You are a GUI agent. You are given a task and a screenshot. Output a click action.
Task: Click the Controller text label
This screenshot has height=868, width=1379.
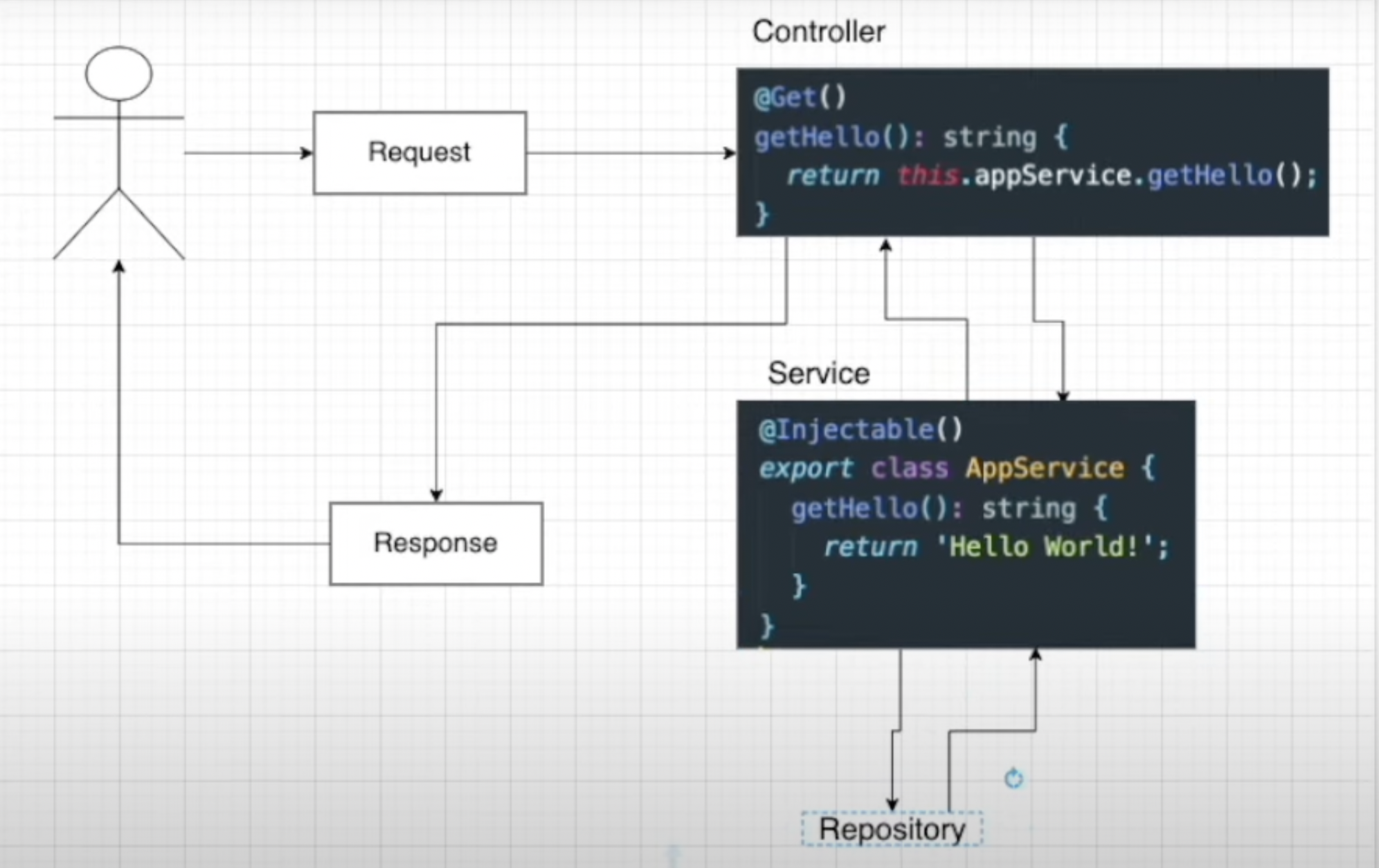[x=818, y=32]
